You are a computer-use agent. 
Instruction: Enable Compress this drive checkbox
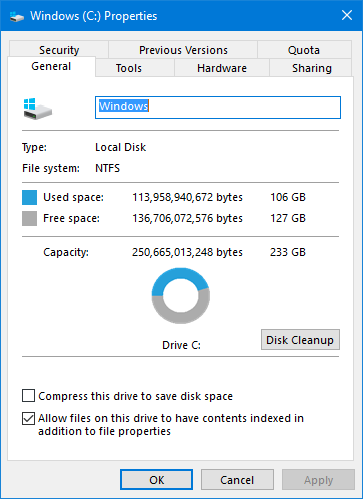[x=29, y=396]
